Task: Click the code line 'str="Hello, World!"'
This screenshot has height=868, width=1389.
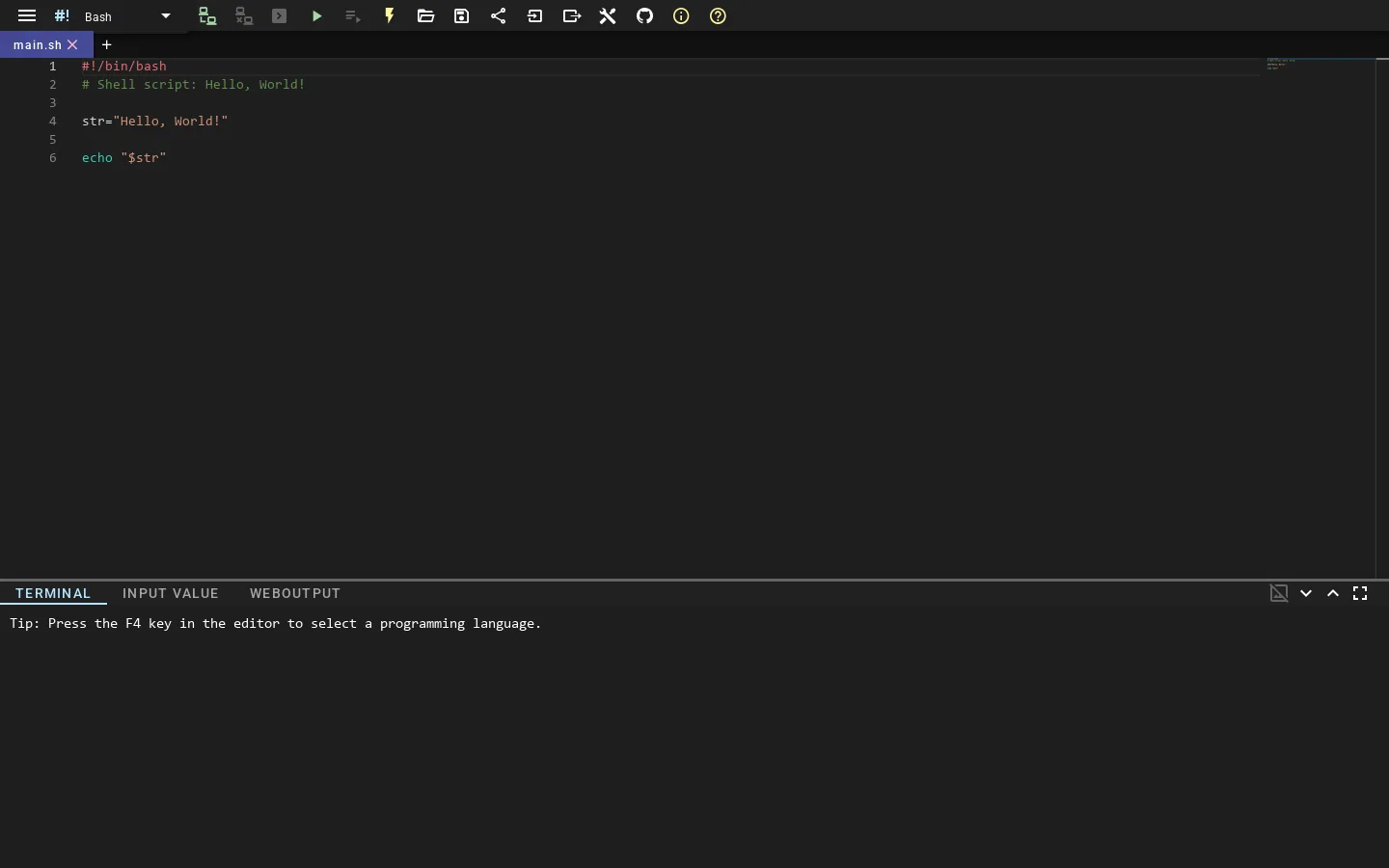Action: click(155, 122)
